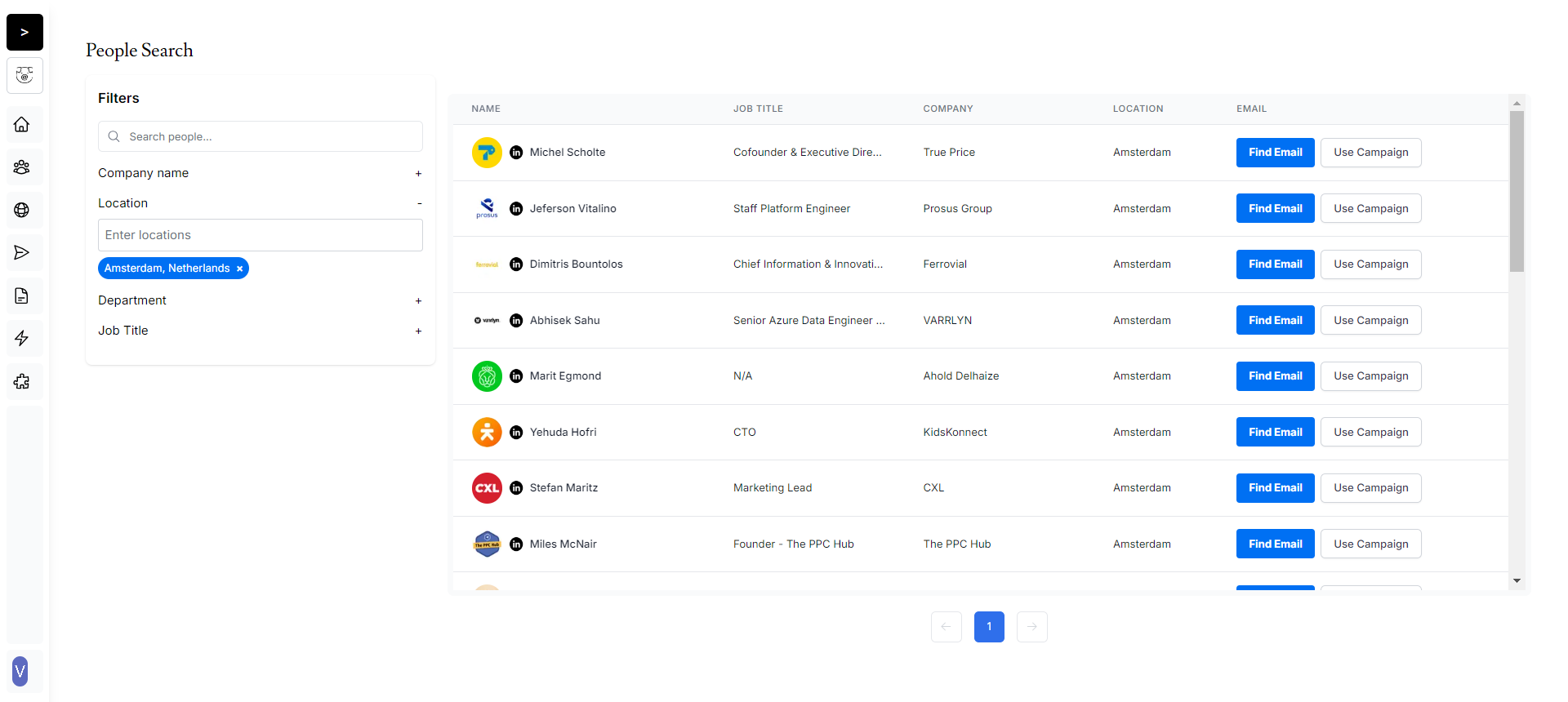The image size is (1568, 702).
Task: Use Campaign for Yehuda Hofri
Action: (x=1370, y=432)
